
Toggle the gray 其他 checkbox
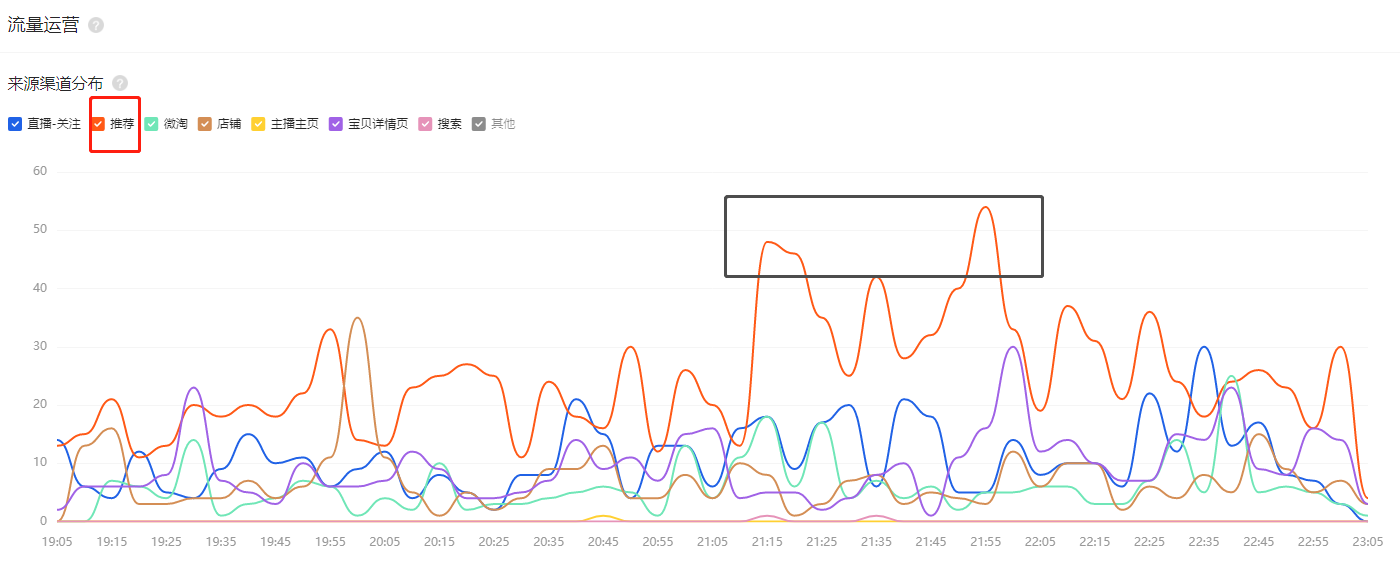coord(479,124)
